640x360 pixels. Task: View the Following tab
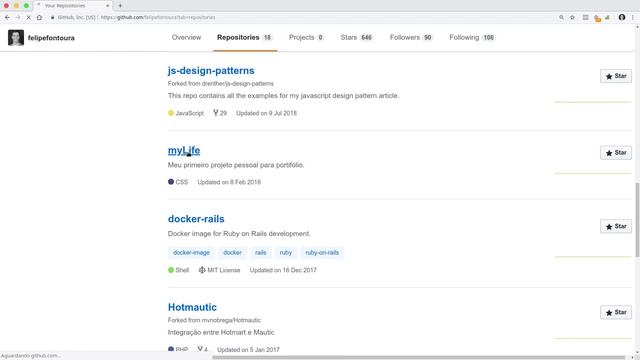(472, 38)
